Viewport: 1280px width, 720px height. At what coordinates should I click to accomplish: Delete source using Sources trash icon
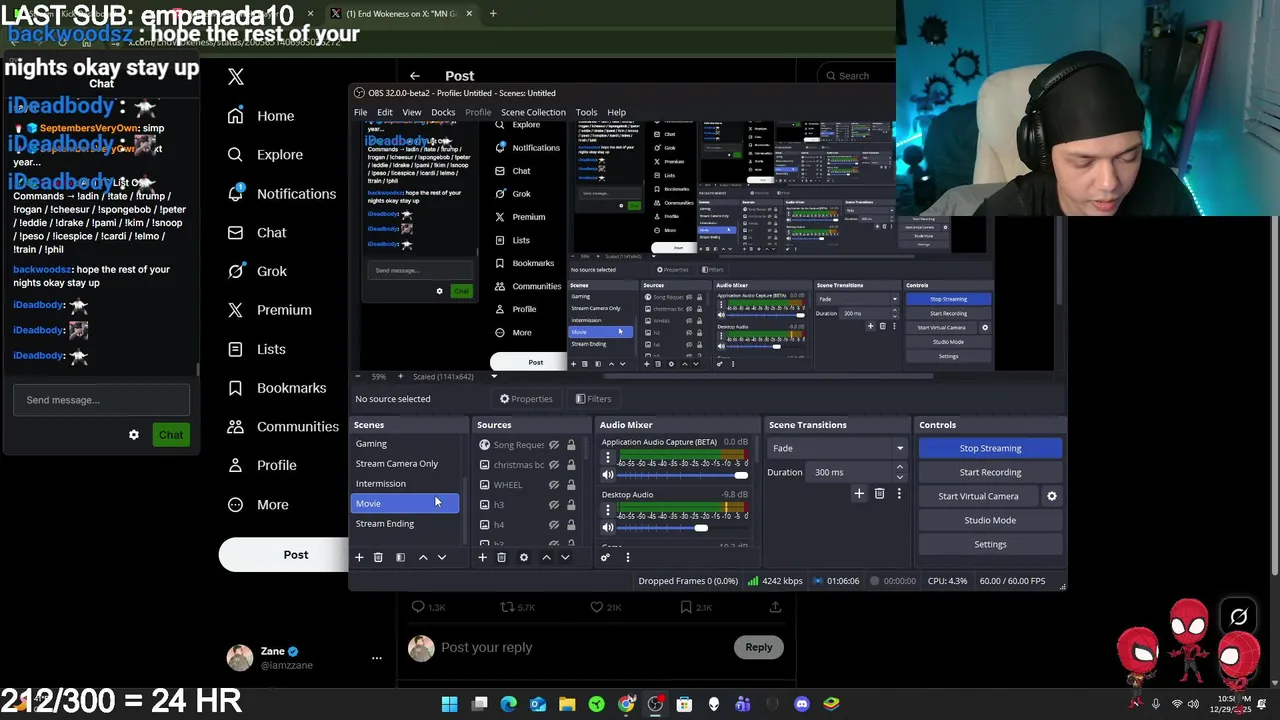pos(501,557)
